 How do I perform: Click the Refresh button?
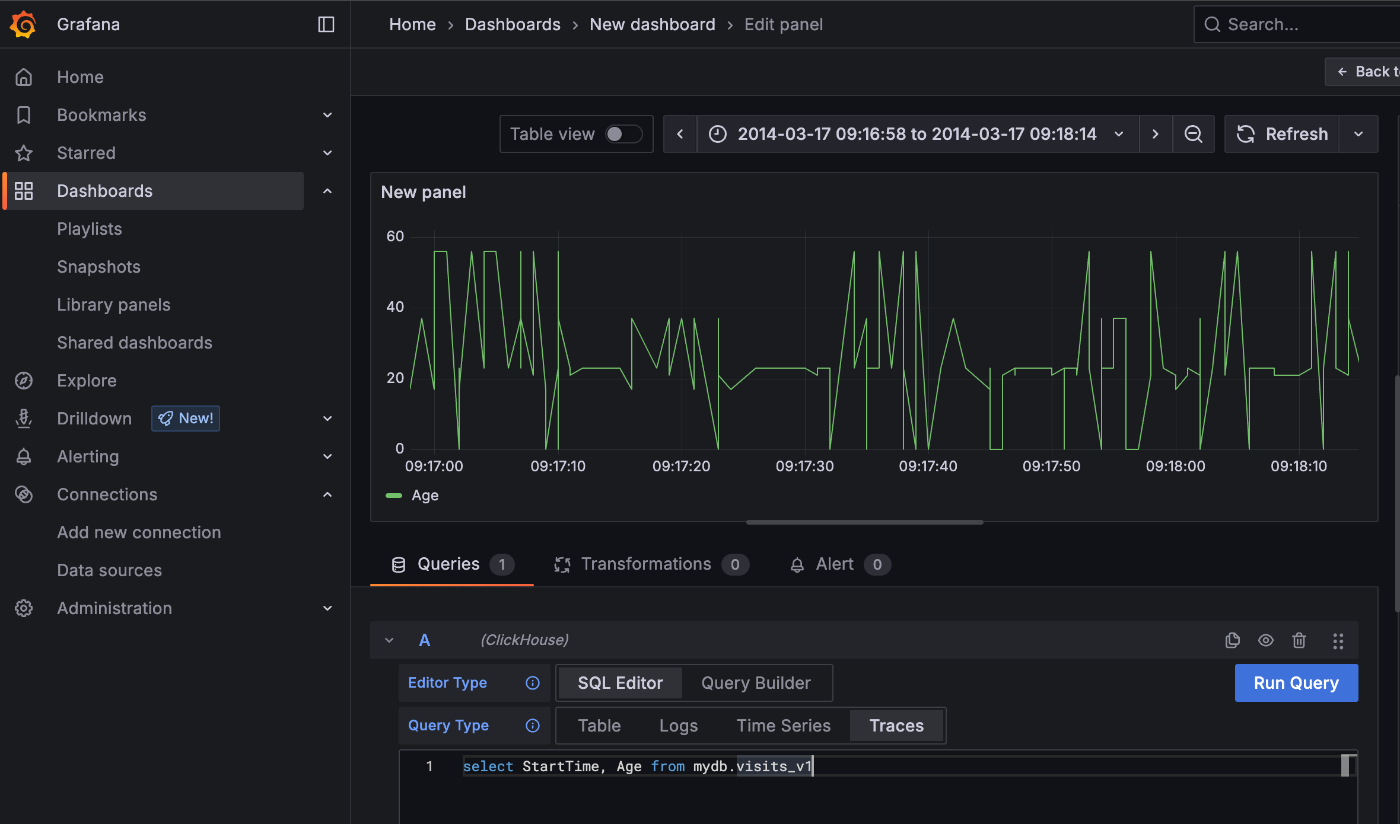1283,134
